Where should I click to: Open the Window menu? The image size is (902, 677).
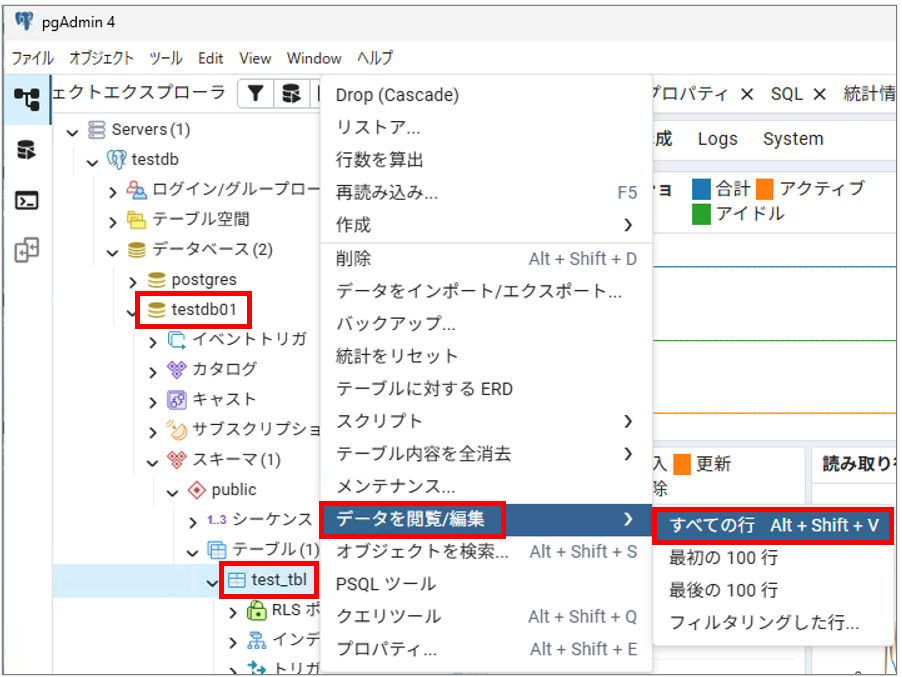(x=314, y=58)
